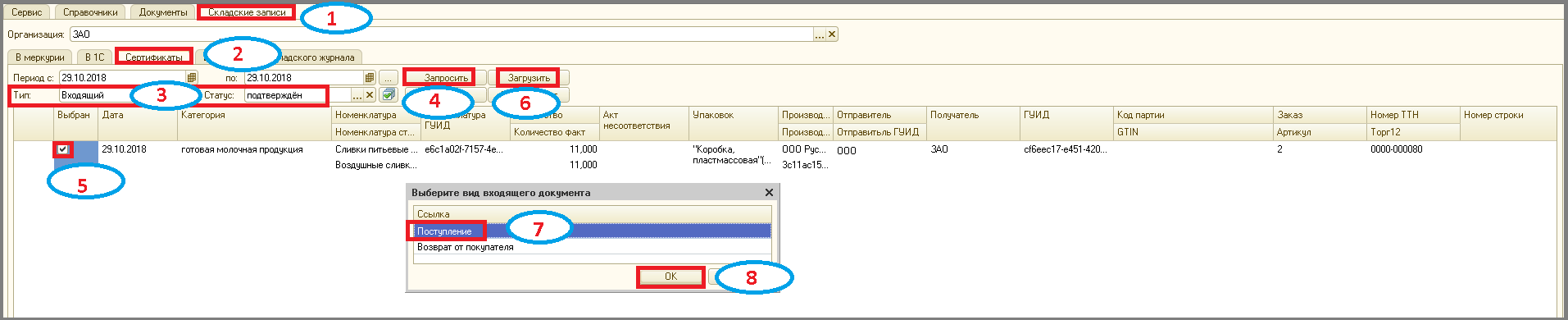Screen dimensions: 1568x320
Task: Select the date cell 29.10.2018
Action: tap(139, 149)
